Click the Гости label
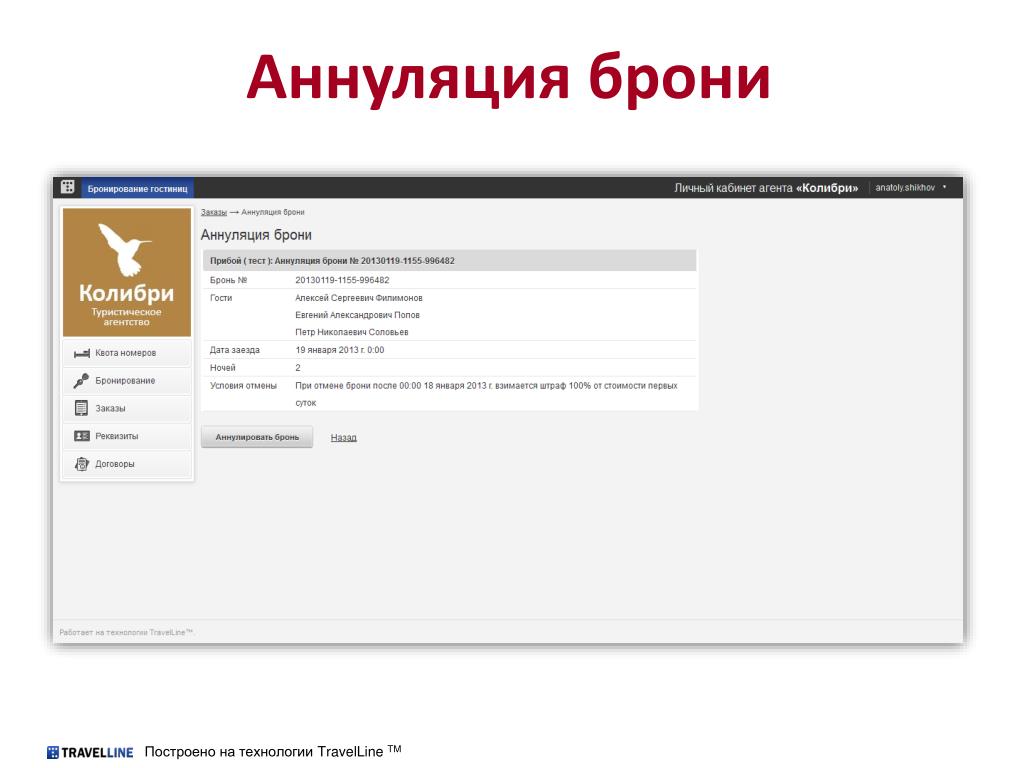1024x768 pixels. pyautogui.click(x=221, y=298)
